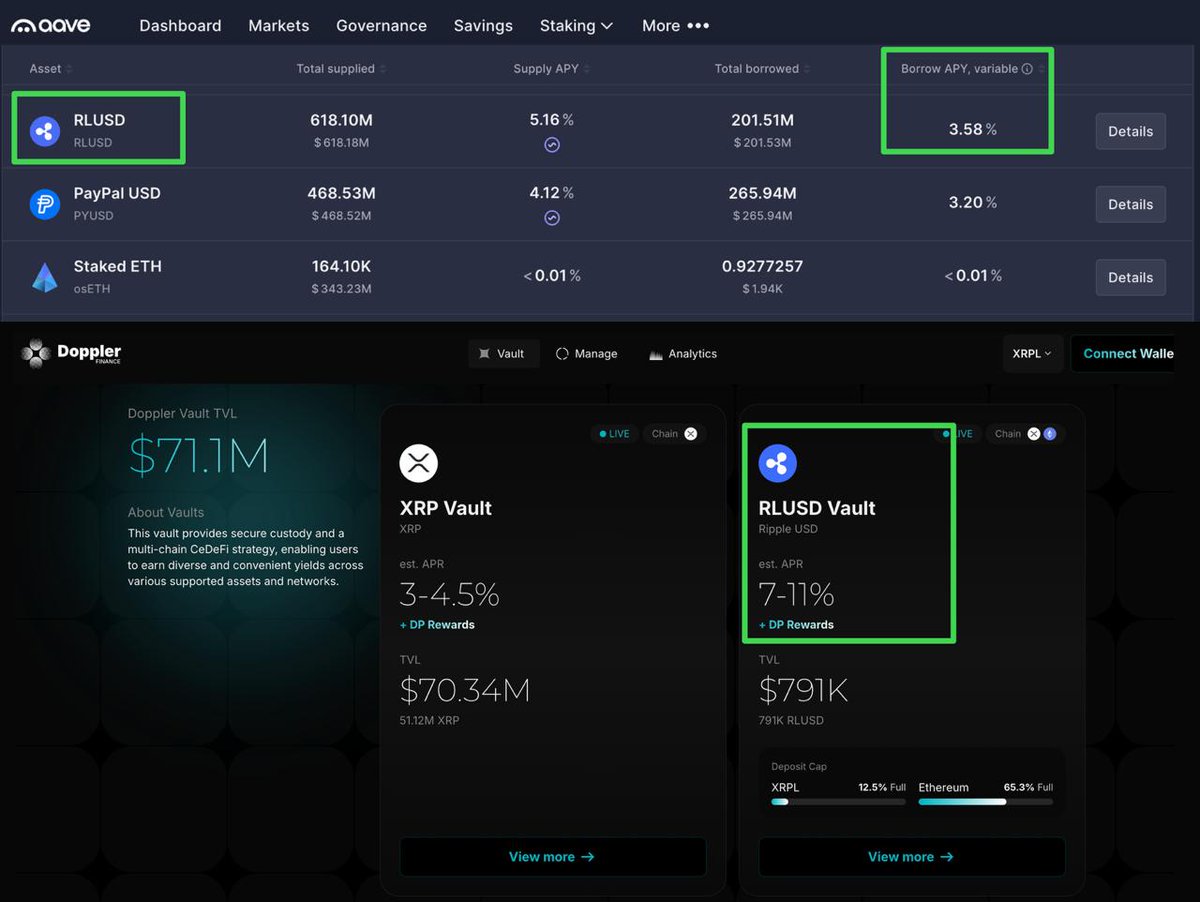Click the 3.20% borrow APY value
Screen dimensions: 1200x902
pyautogui.click(x=973, y=202)
